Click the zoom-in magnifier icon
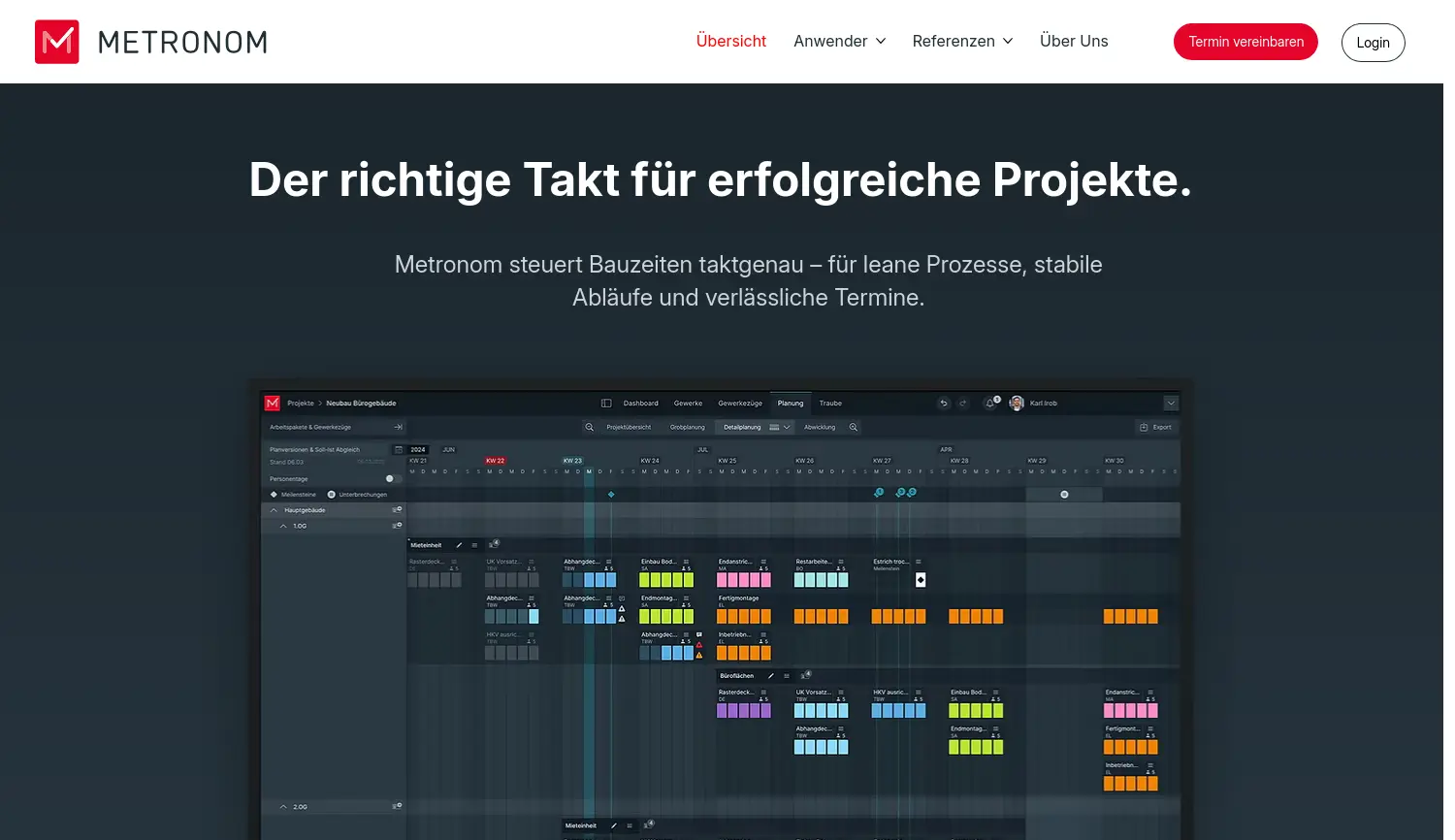1455x840 pixels. (854, 427)
